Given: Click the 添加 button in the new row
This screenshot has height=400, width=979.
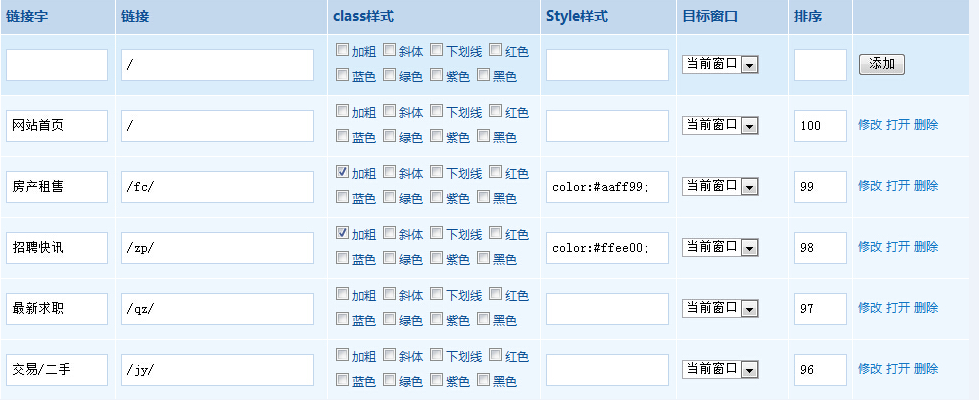Looking at the screenshot, I should click(881, 64).
